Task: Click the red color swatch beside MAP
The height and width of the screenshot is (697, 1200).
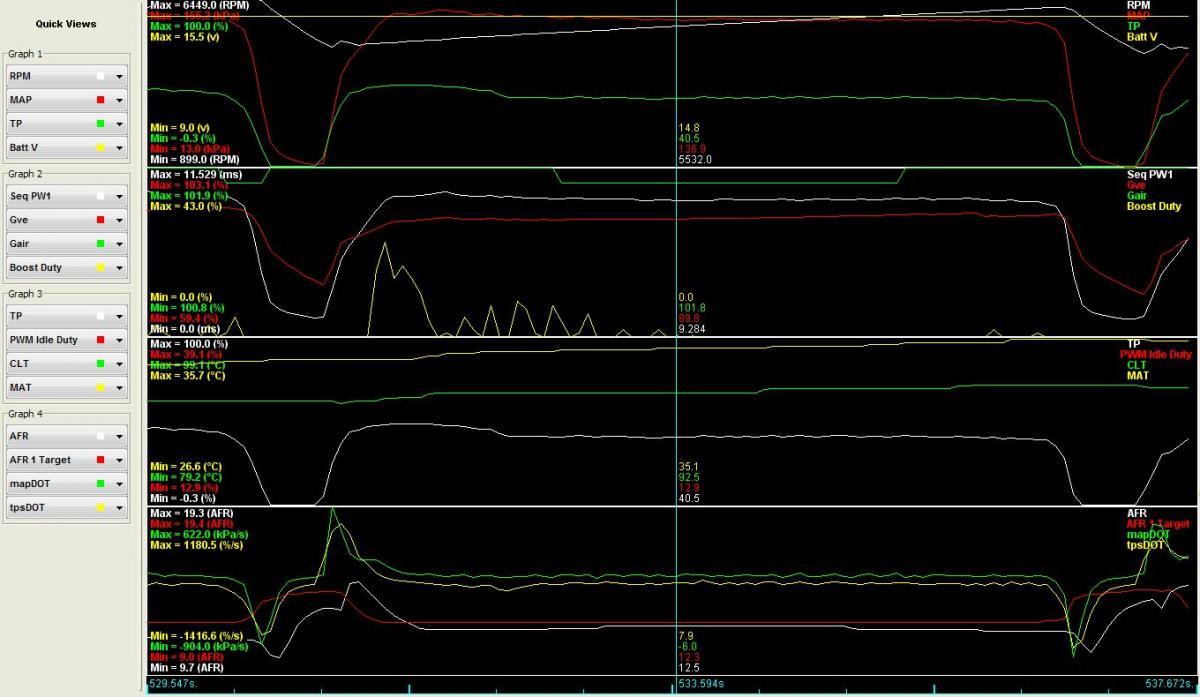Action: pos(101,100)
